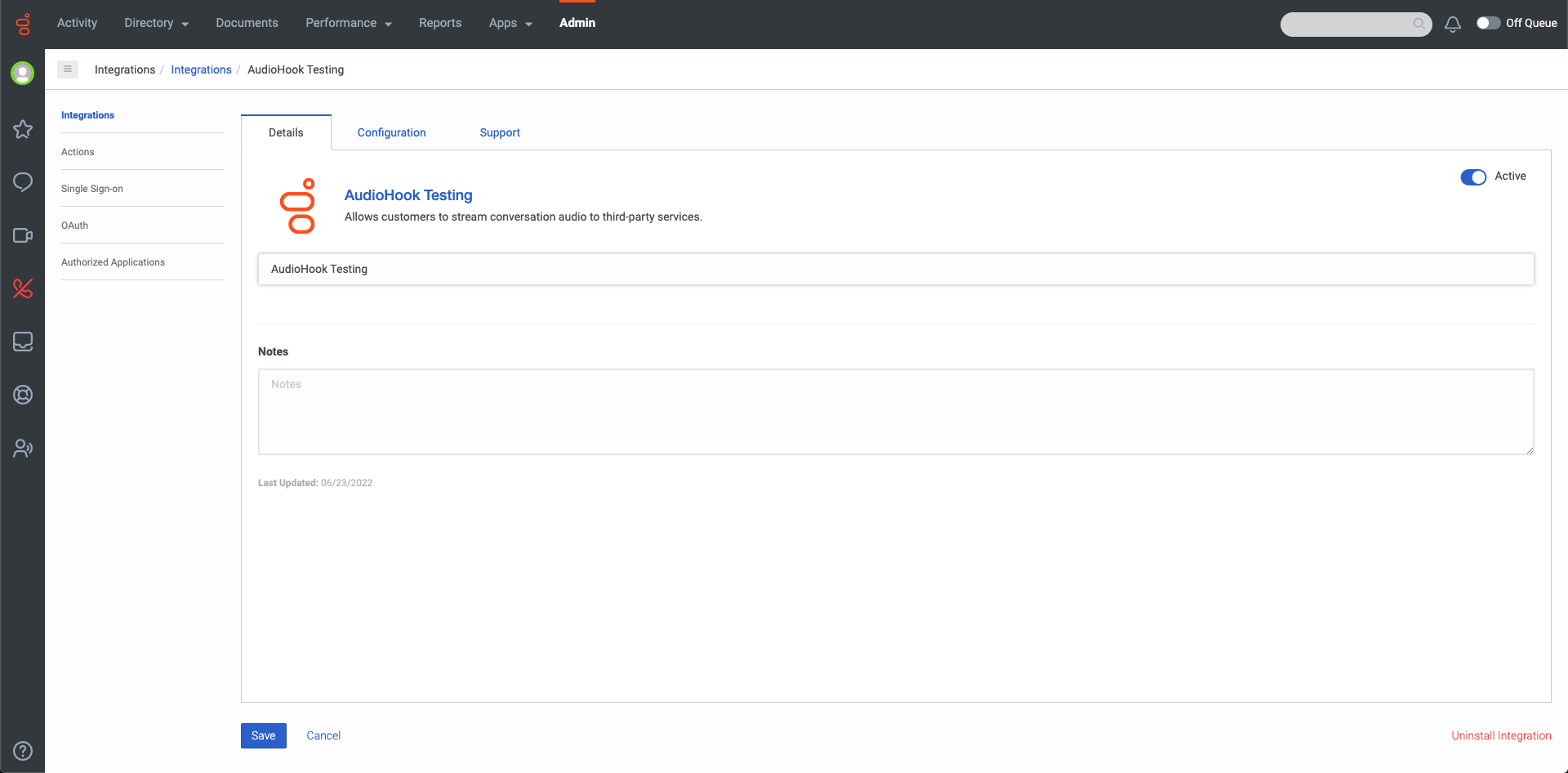The width and height of the screenshot is (1568, 773).
Task: Expand the Apps dropdown menu
Action: [x=510, y=23]
